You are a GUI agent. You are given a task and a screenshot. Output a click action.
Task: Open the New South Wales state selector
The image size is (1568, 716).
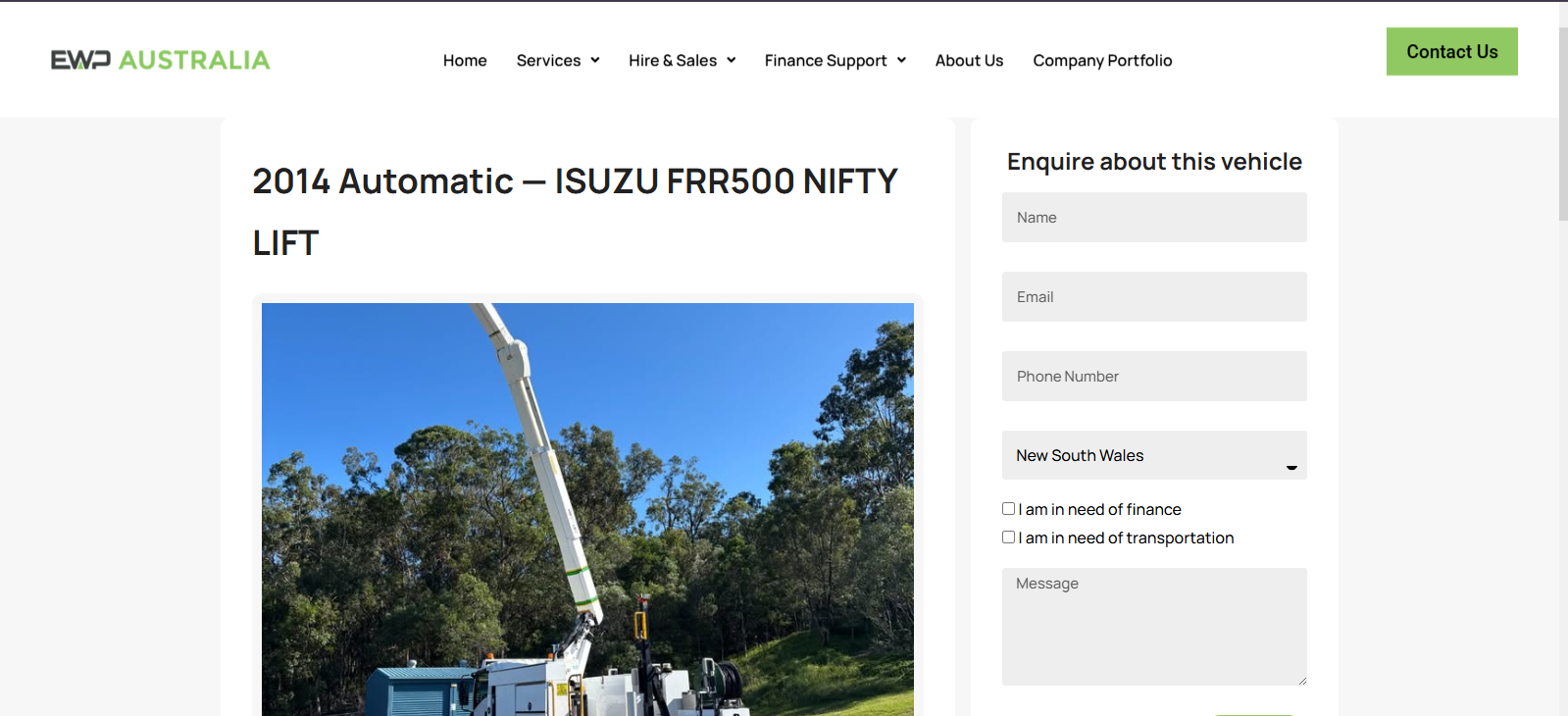click(1154, 456)
